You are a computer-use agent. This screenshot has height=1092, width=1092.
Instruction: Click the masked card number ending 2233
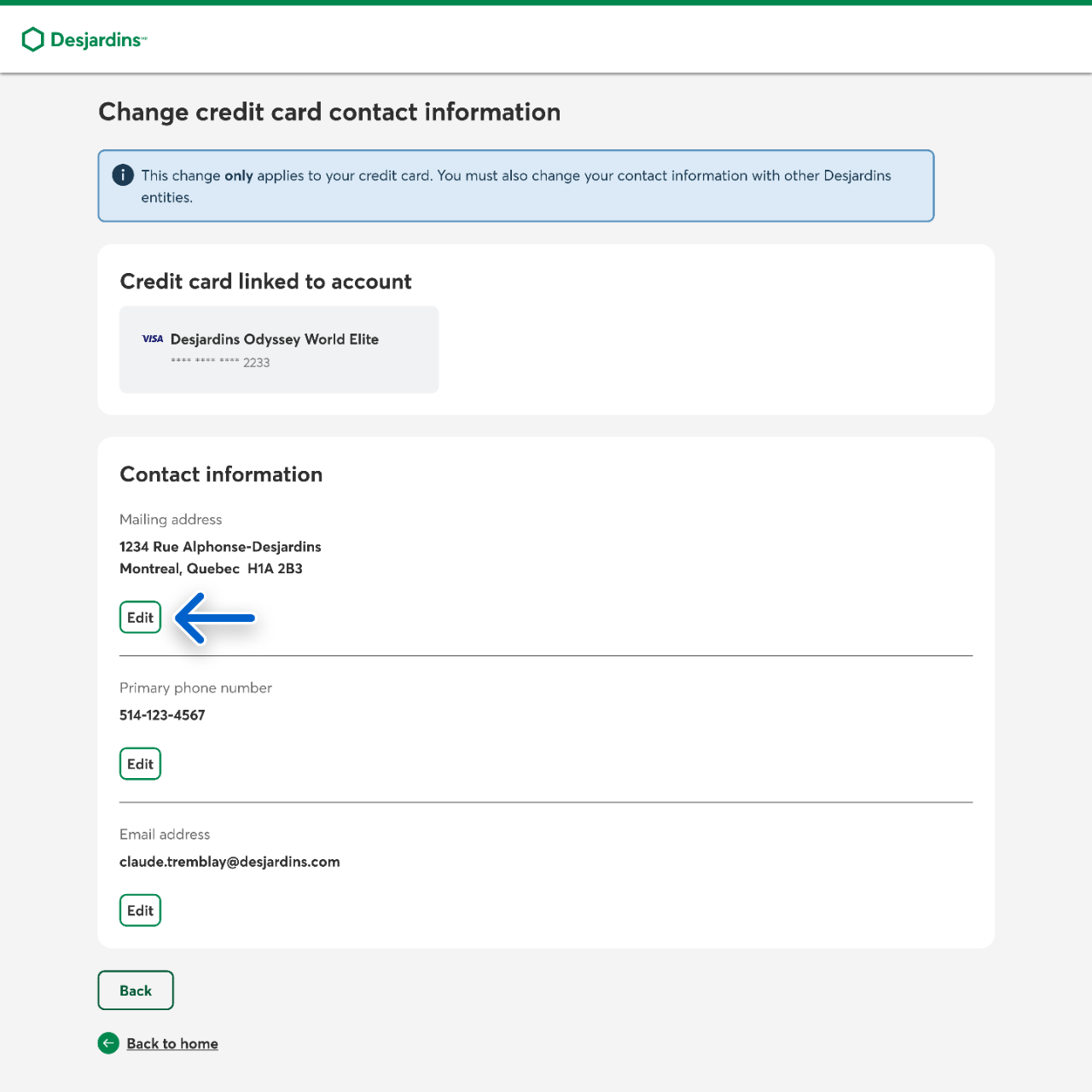coord(220,363)
